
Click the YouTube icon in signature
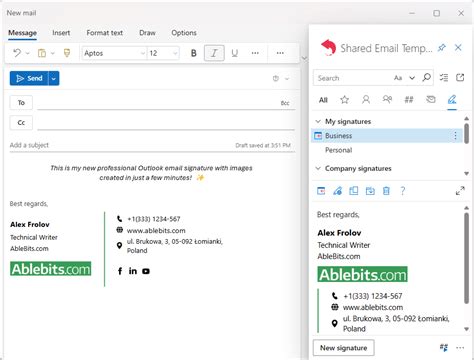(146, 271)
